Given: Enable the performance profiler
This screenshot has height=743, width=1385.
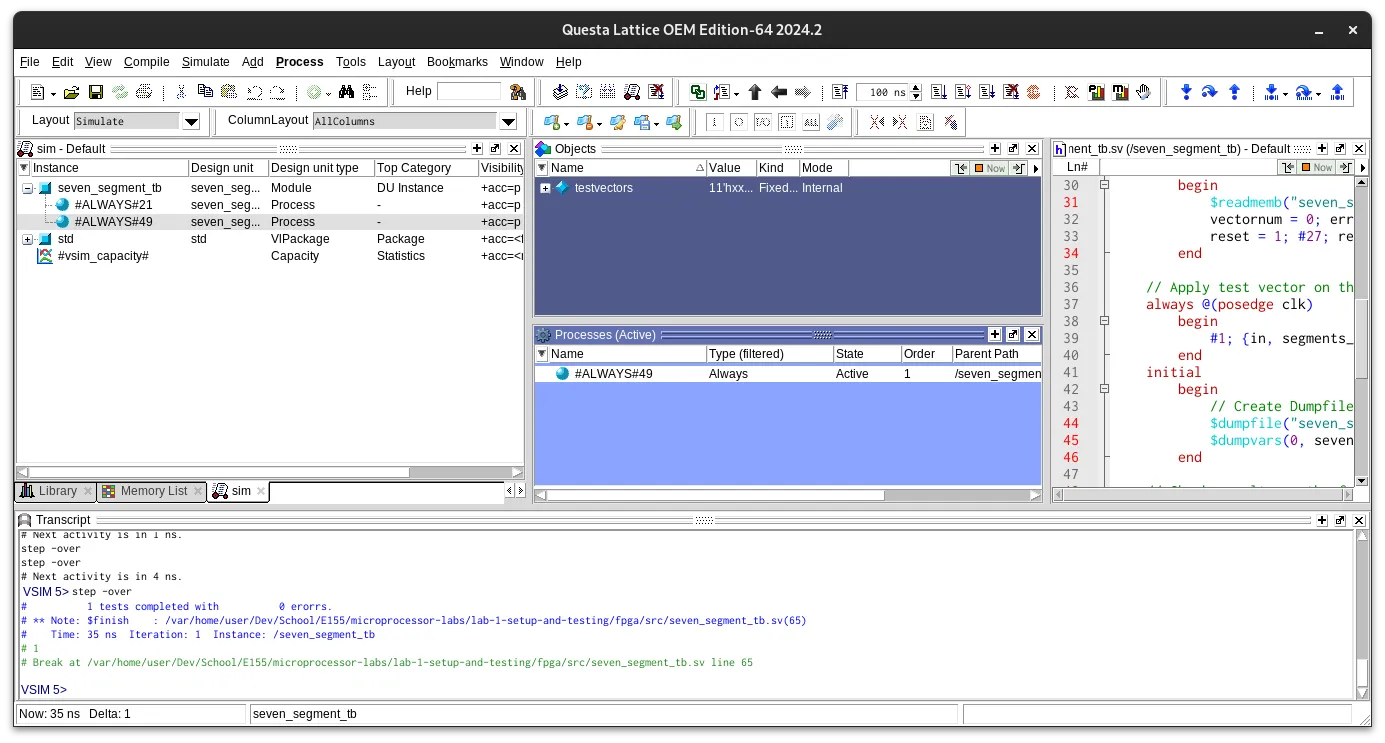Looking at the screenshot, I should [x=1097, y=92].
